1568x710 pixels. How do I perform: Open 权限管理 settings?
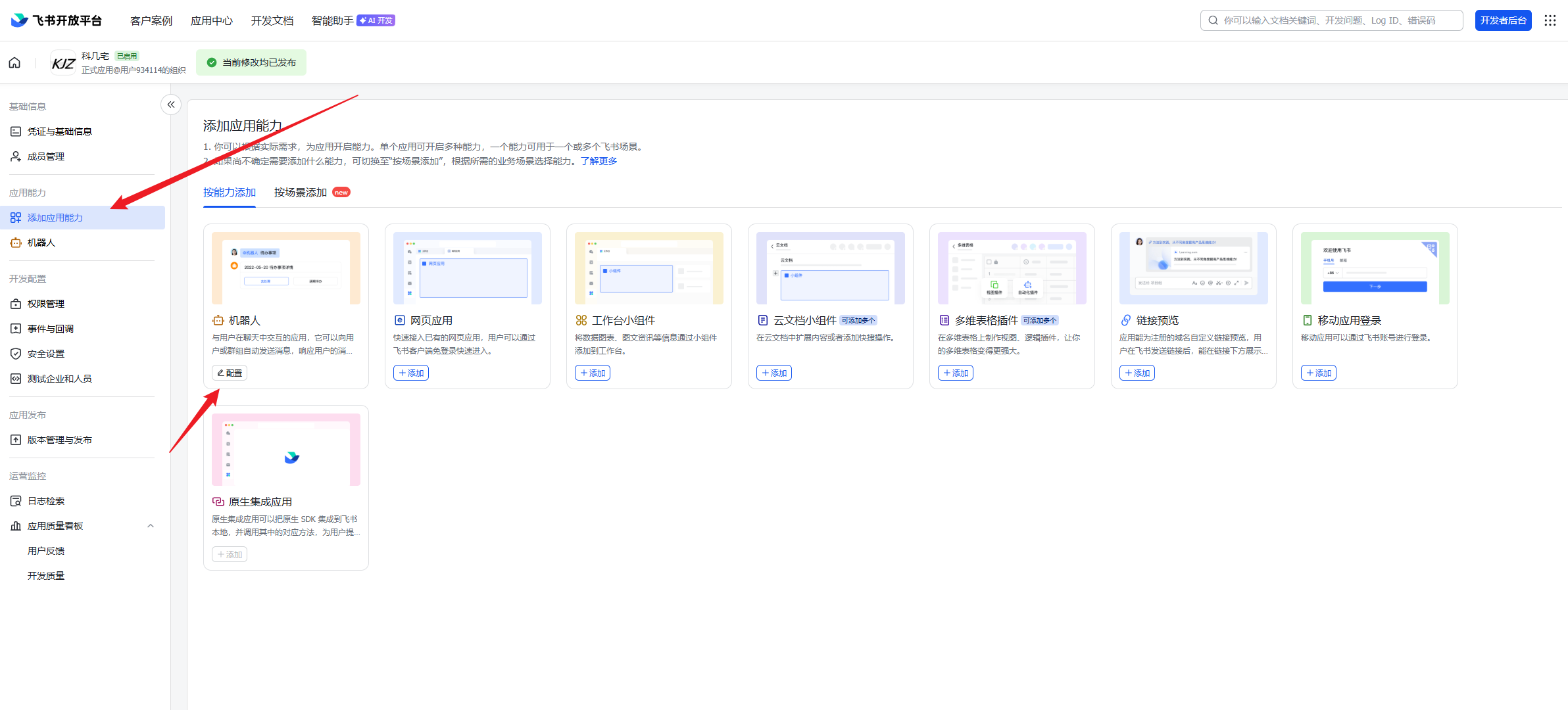[46, 304]
